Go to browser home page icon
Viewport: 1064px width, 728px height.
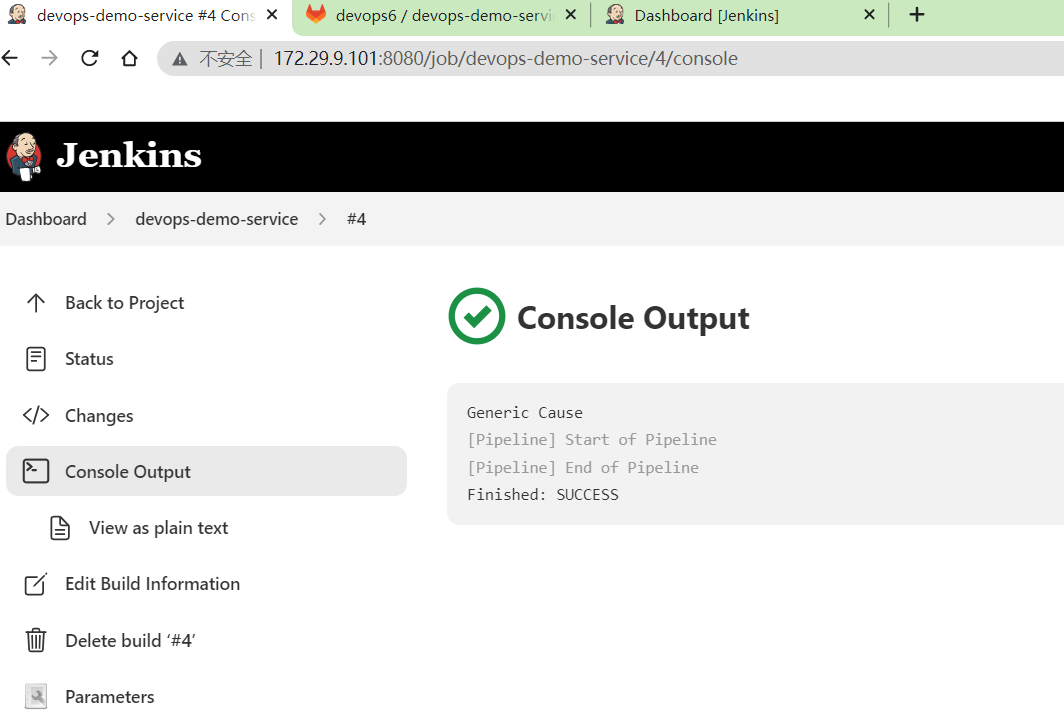point(129,58)
